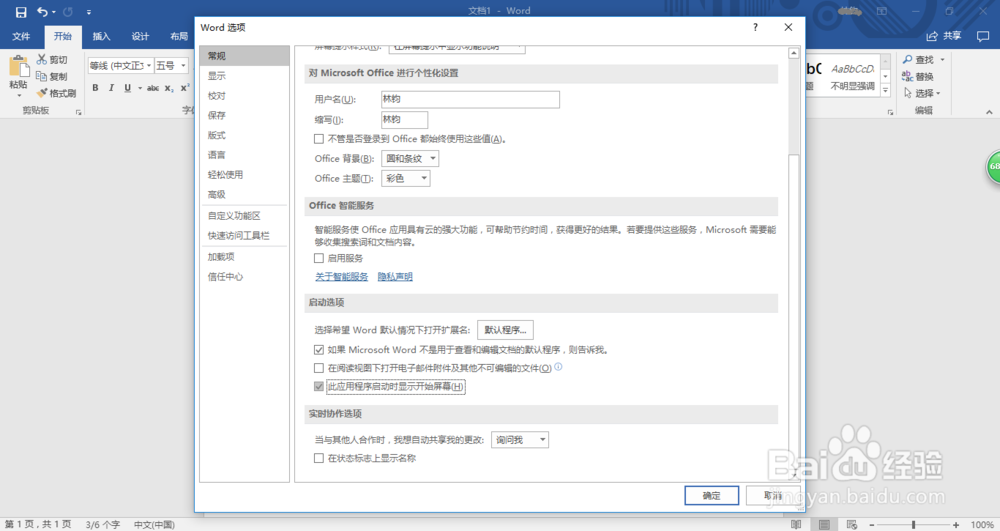Image resolution: width=1000 pixels, height=531 pixels.
Task: Toggle '此应用程序启动时显示开始屏幕' checkbox
Action: [x=319, y=386]
